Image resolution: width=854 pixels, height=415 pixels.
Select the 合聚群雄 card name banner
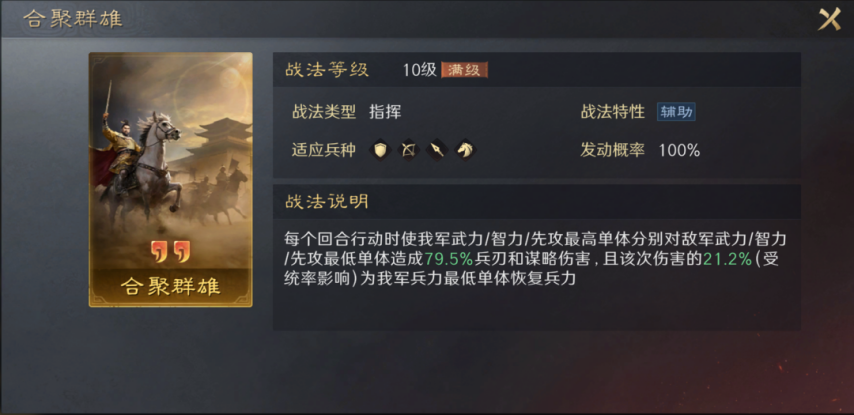170,286
